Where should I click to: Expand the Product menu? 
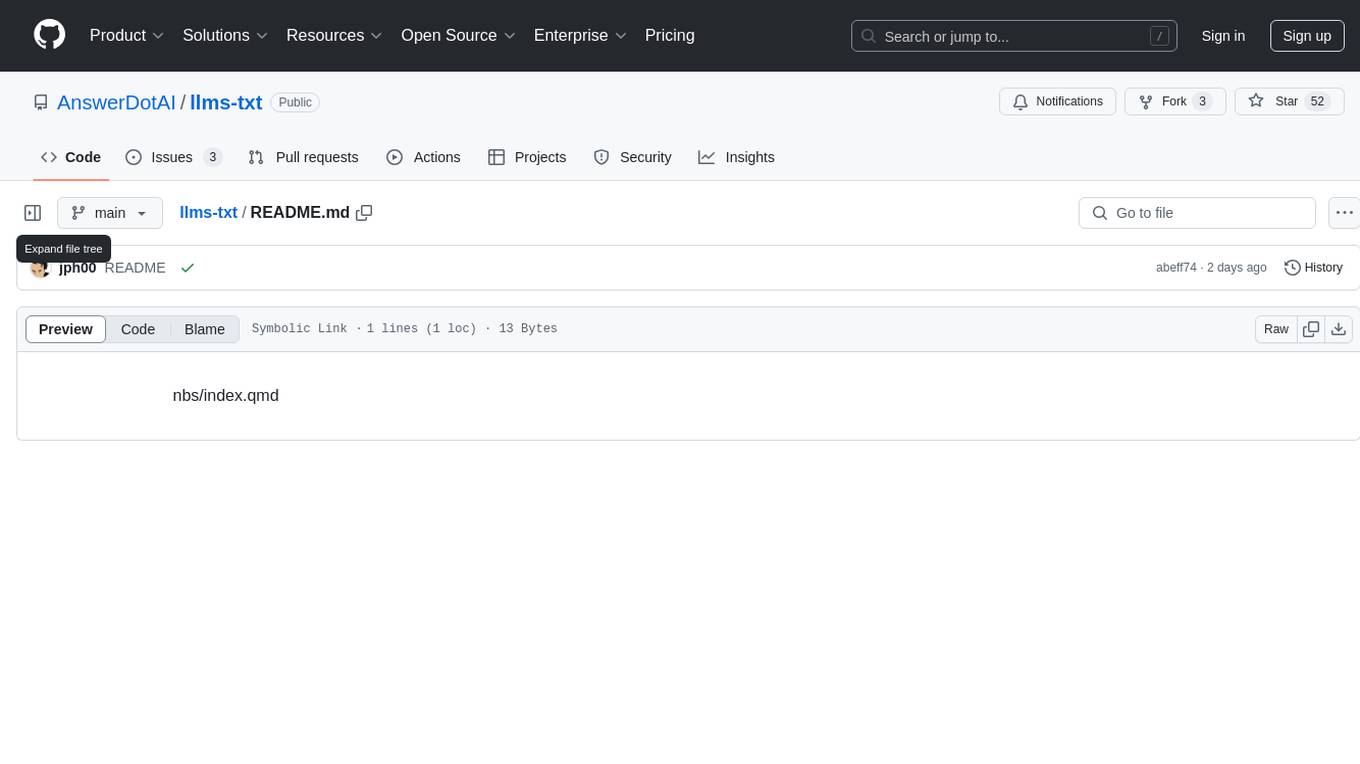(127, 35)
